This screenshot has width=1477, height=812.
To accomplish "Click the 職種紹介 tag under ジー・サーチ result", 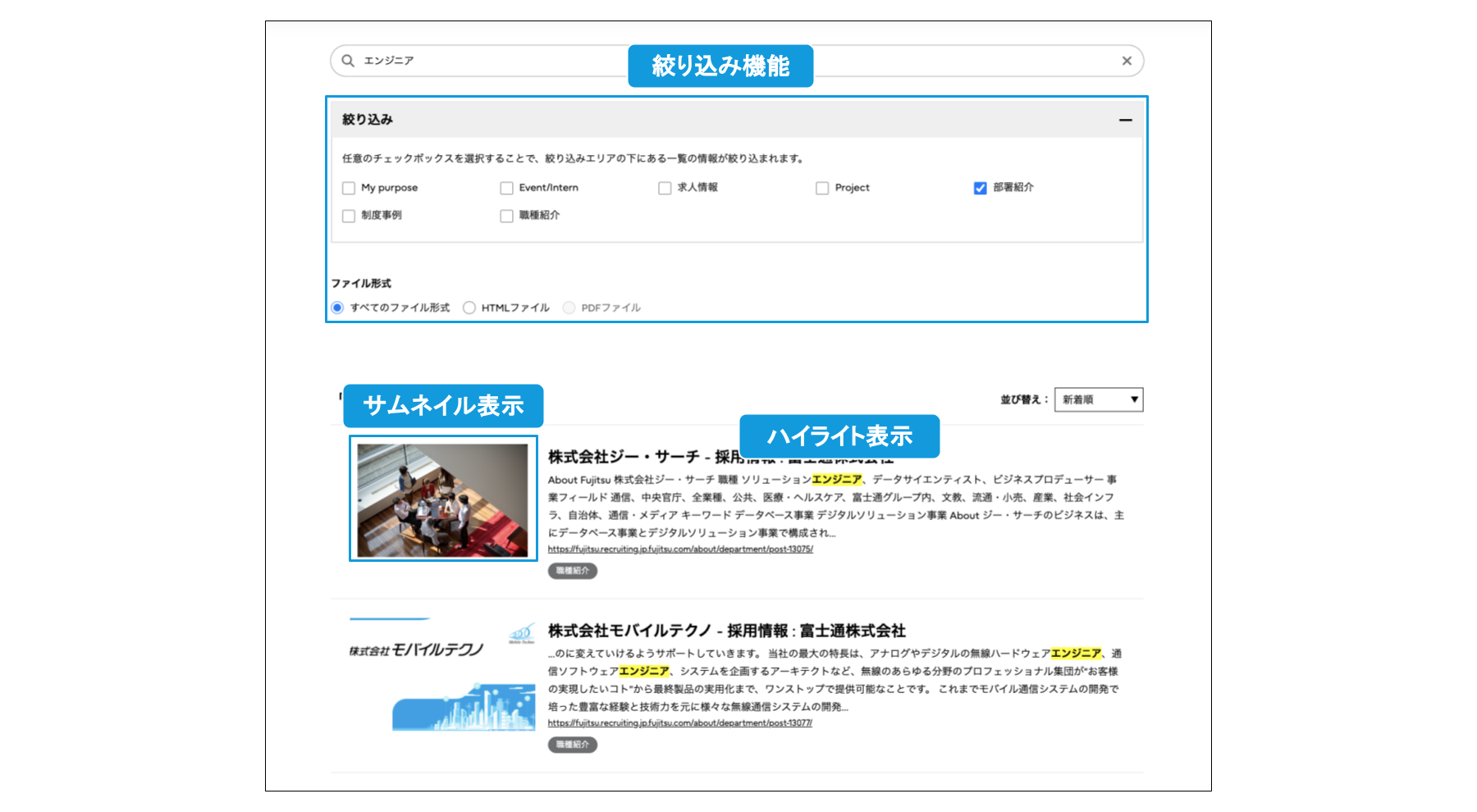I will click(x=573, y=571).
